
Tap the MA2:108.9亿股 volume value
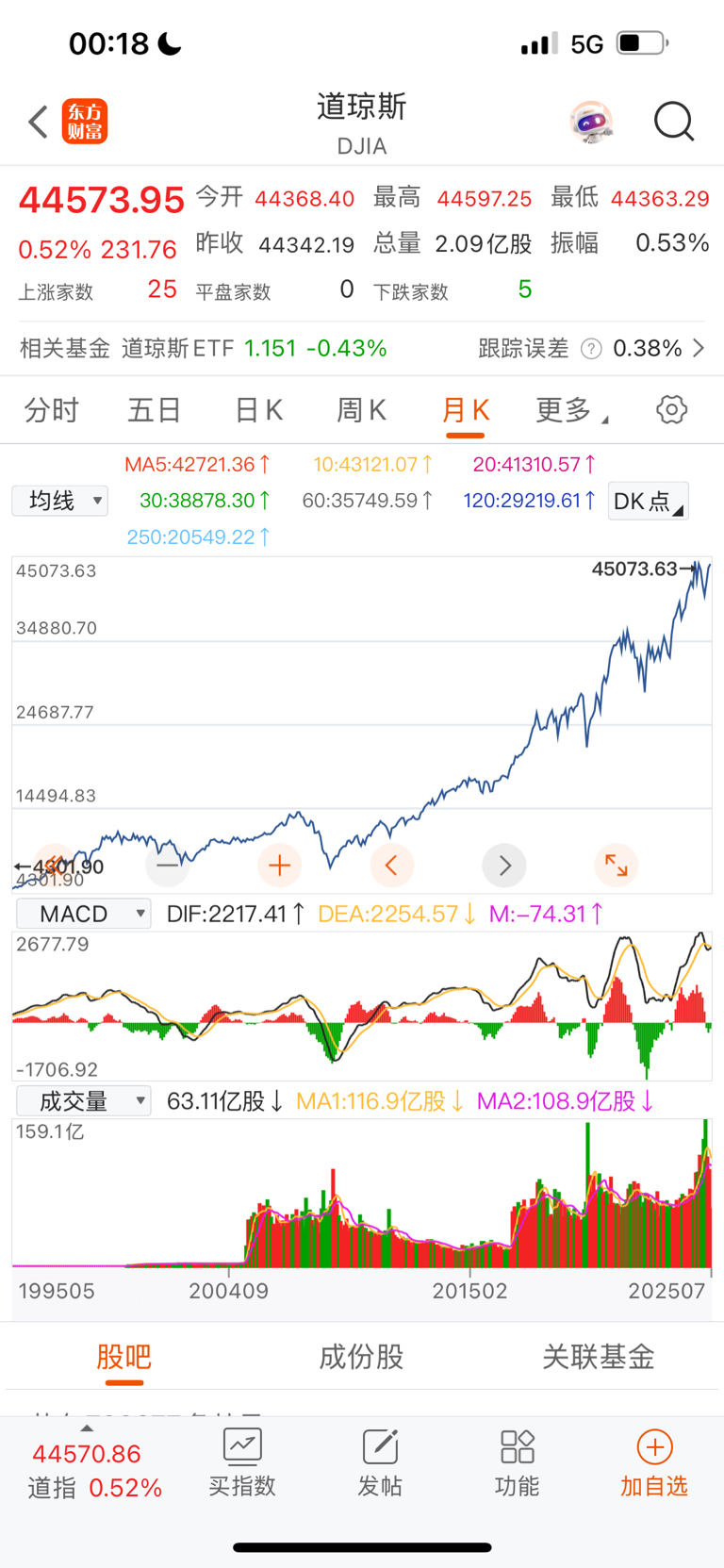pyautogui.click(x=566, y=1101)
